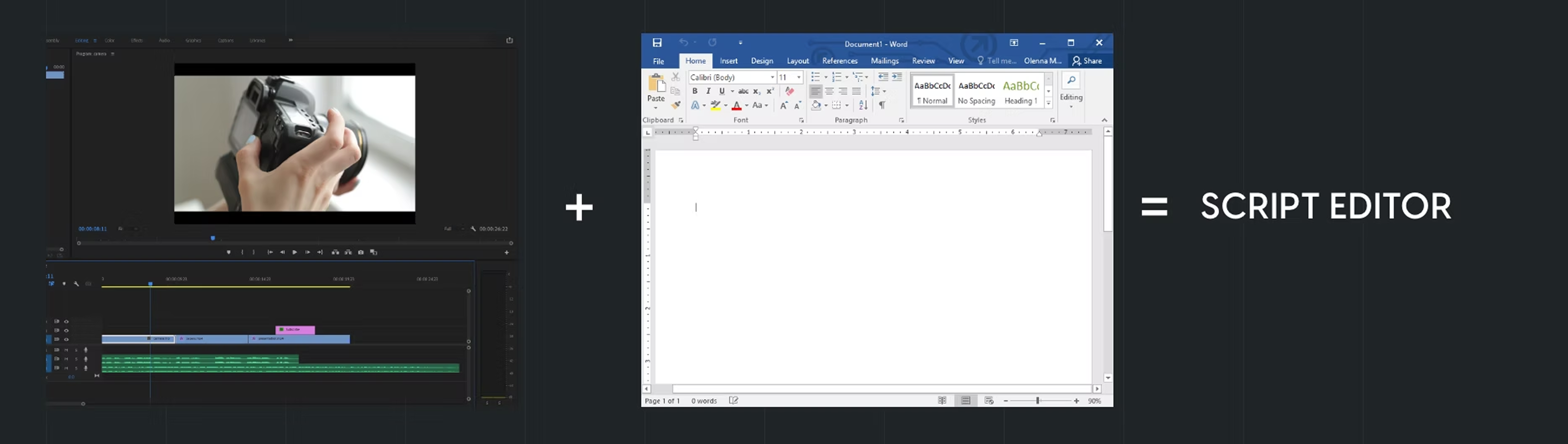Open the Calibri (Body) font name dropdown
Image resolution: width=1568 pixels, height=444 pixels.
772,77
